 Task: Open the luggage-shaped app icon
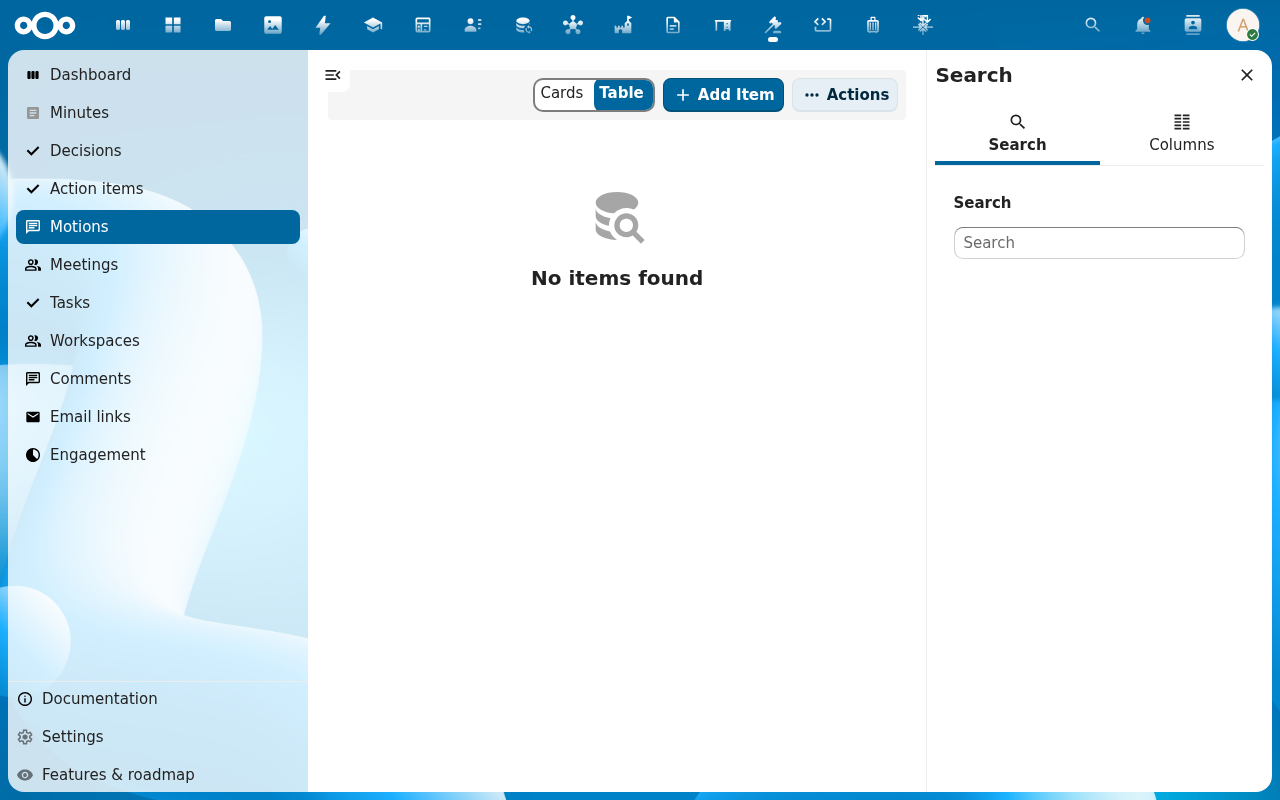point(873,25)
